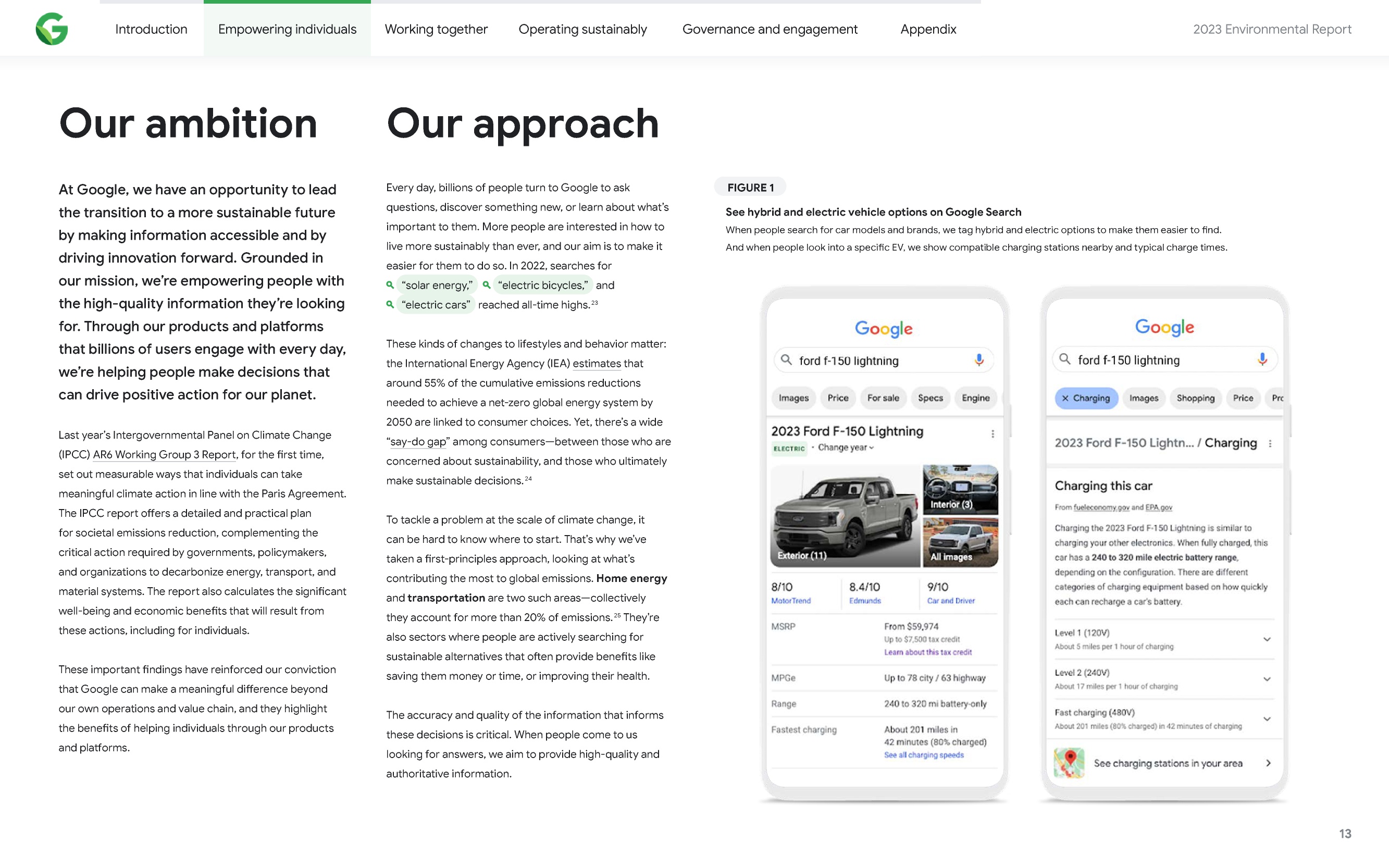This screenshot has height=868, width=1389.
Task: Click 2023 Ford F-150 Lightn... breadcrumb
Action: [x=1124, y=443]
